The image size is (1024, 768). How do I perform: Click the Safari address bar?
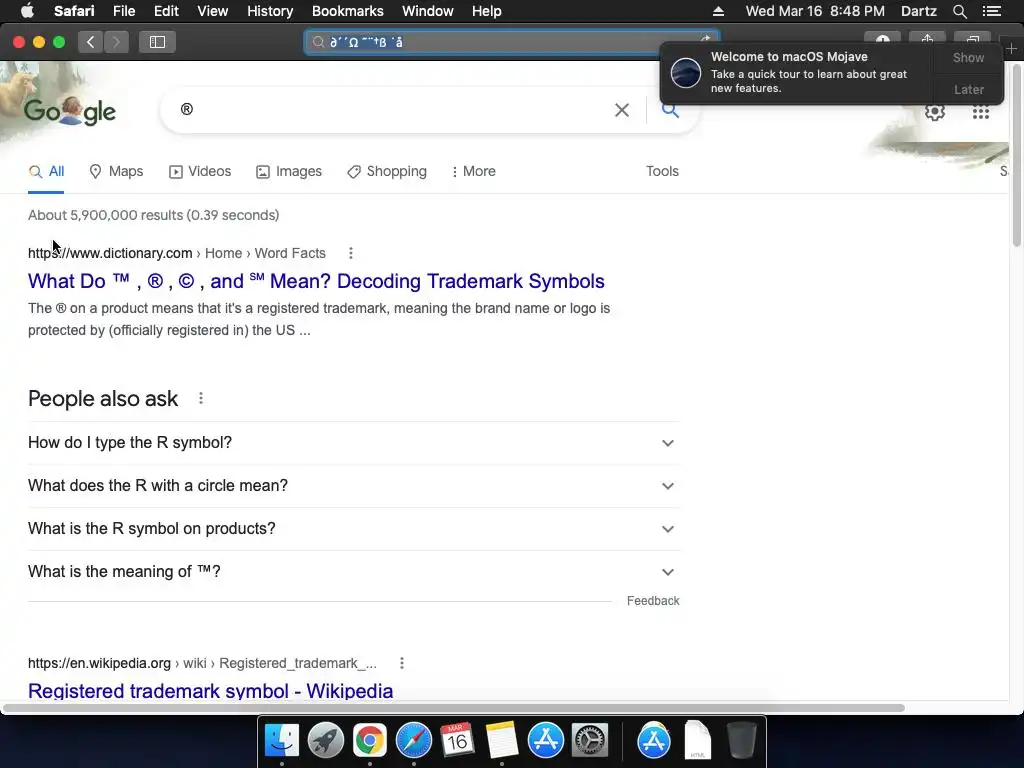coord(511,42)
